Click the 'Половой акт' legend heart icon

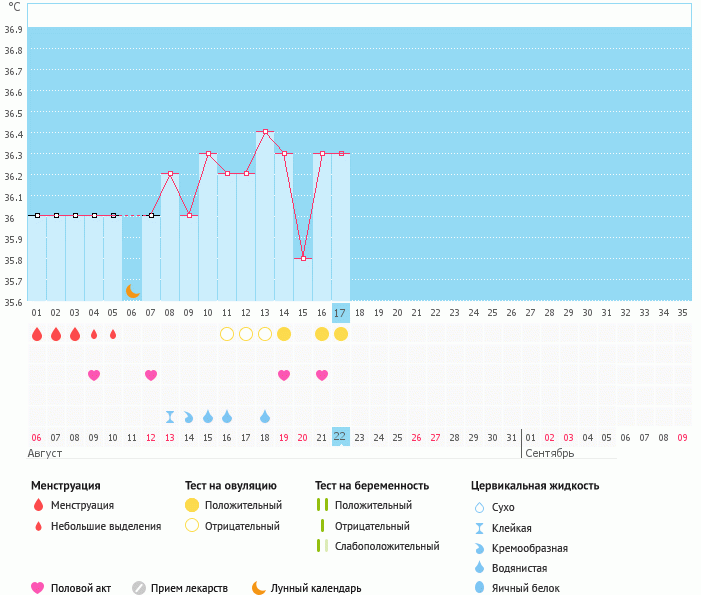[38, 588]
